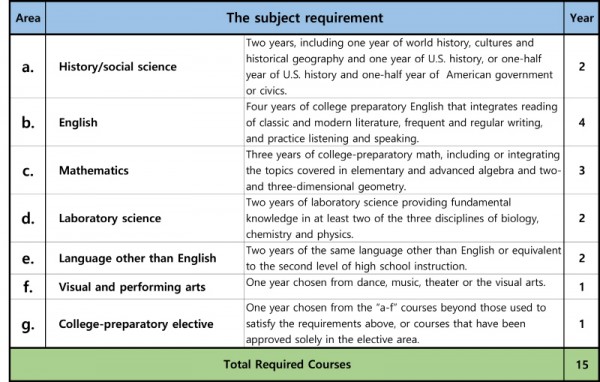The image size is (600, 382).
Task: Click the description starting 'Two years of laboratory science'
Action: (x=404, y=218)
